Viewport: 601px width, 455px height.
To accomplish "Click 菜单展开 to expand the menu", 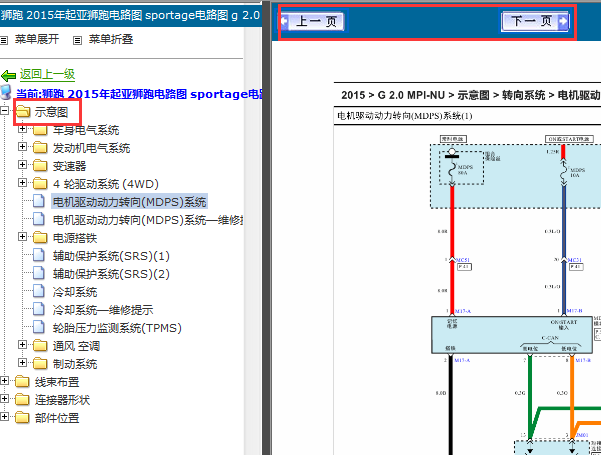I will coord(37,39).
